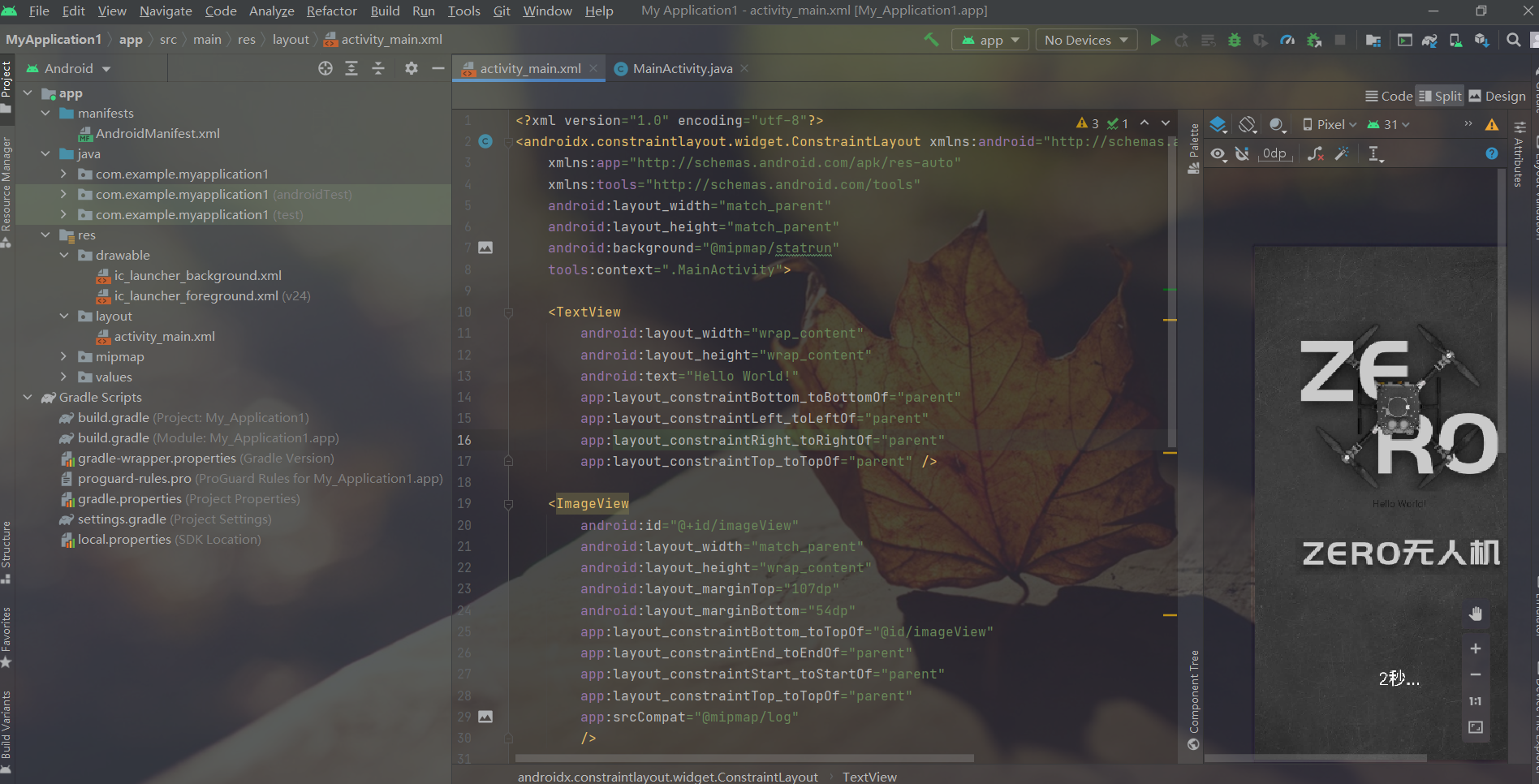This screenshot has width=1539, height=784.
Task: Open the API 31 version dropdown
Action: [x=1390, y=124]
